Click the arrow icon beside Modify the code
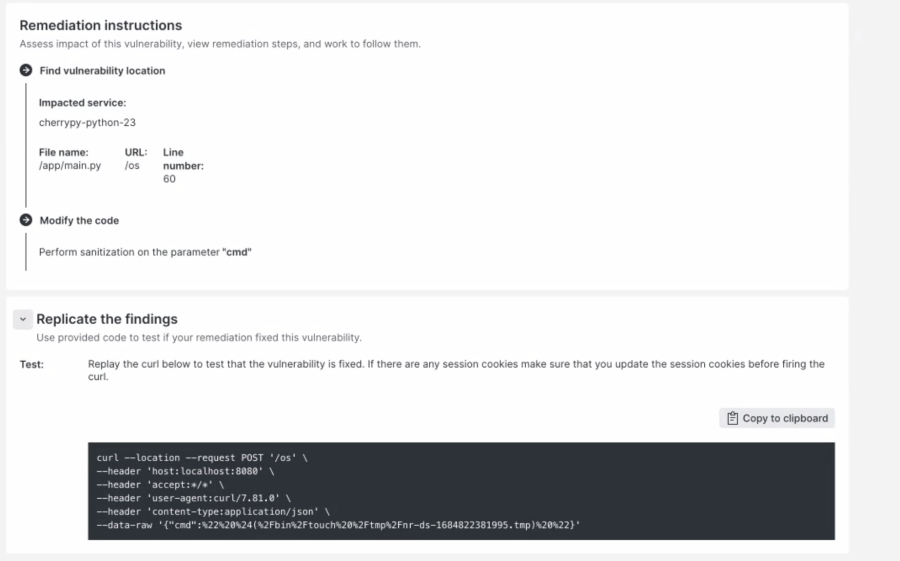 (26, 220)
